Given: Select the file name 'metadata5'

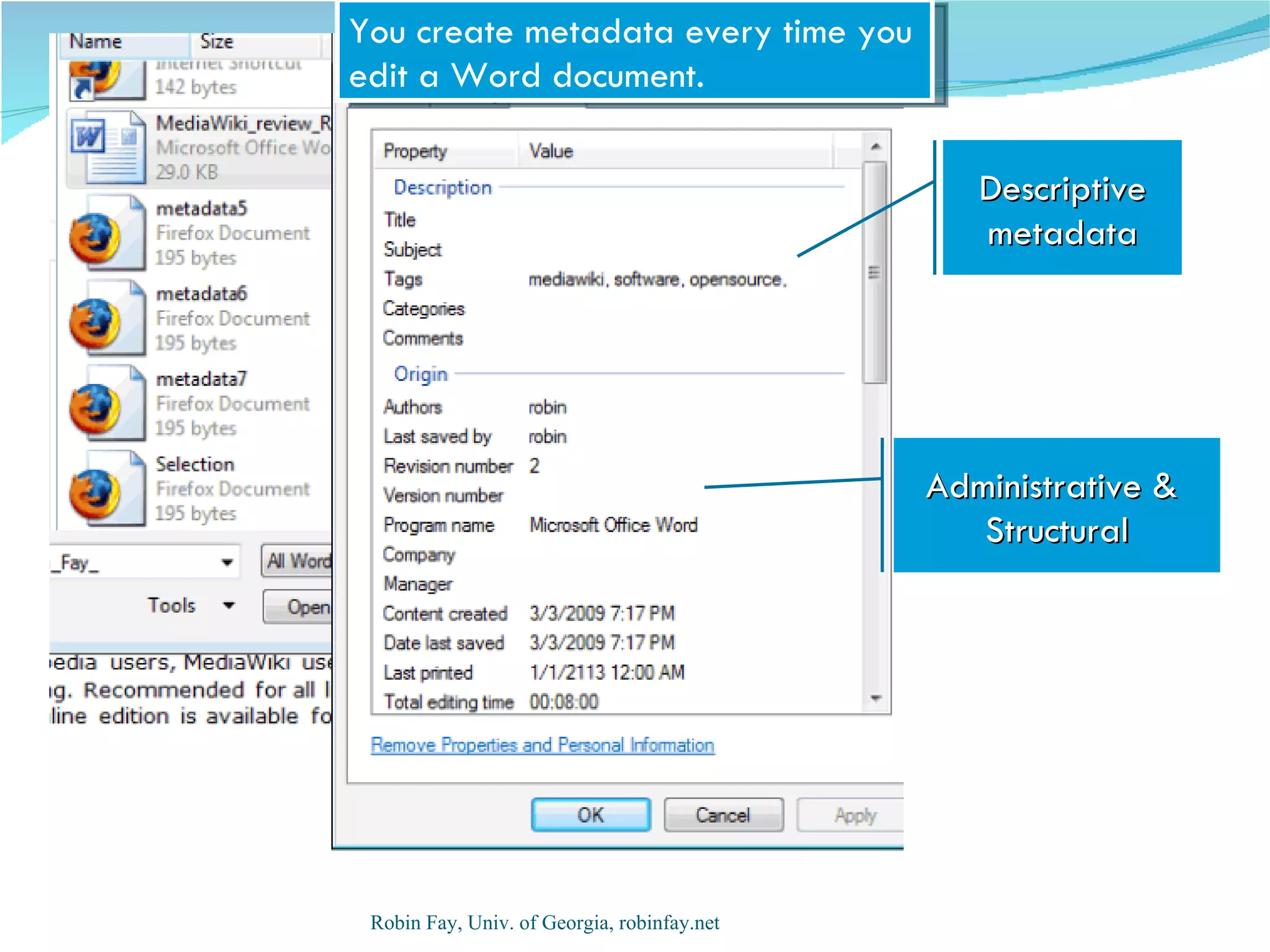Looking at the screenshot, I should pyautogui.click(x=202, y=208).
